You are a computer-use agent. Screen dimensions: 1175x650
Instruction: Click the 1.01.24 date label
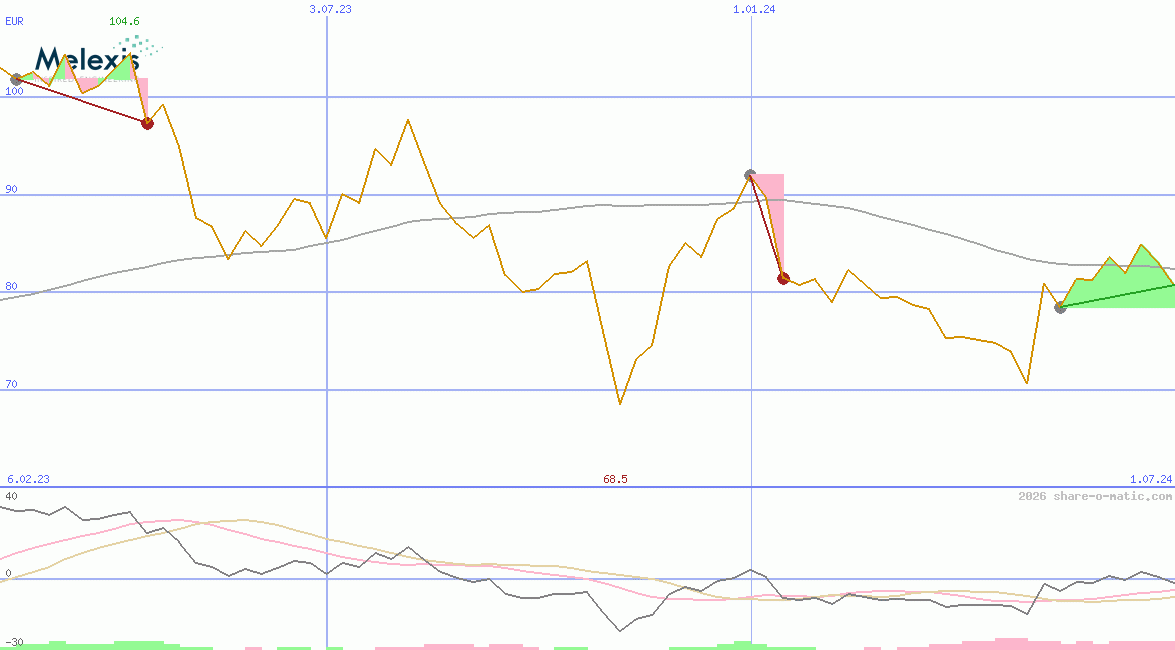tap(754, 8)
